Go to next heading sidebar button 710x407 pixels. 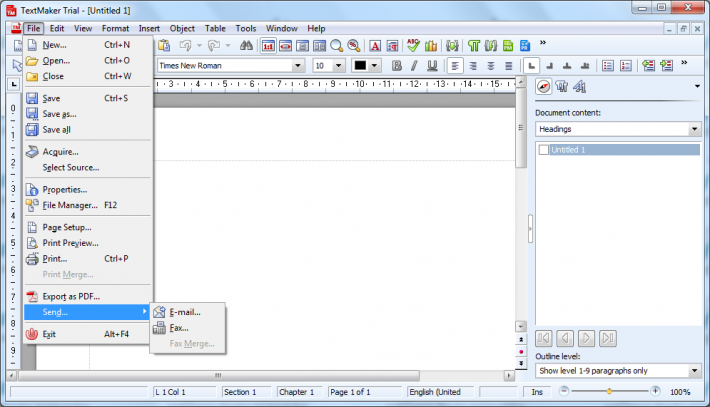point(586,338)
